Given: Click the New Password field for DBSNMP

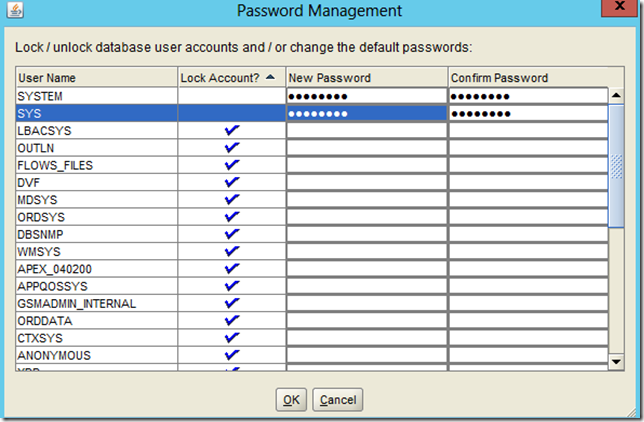Looking at the screenshot, I should coord(366,234).
